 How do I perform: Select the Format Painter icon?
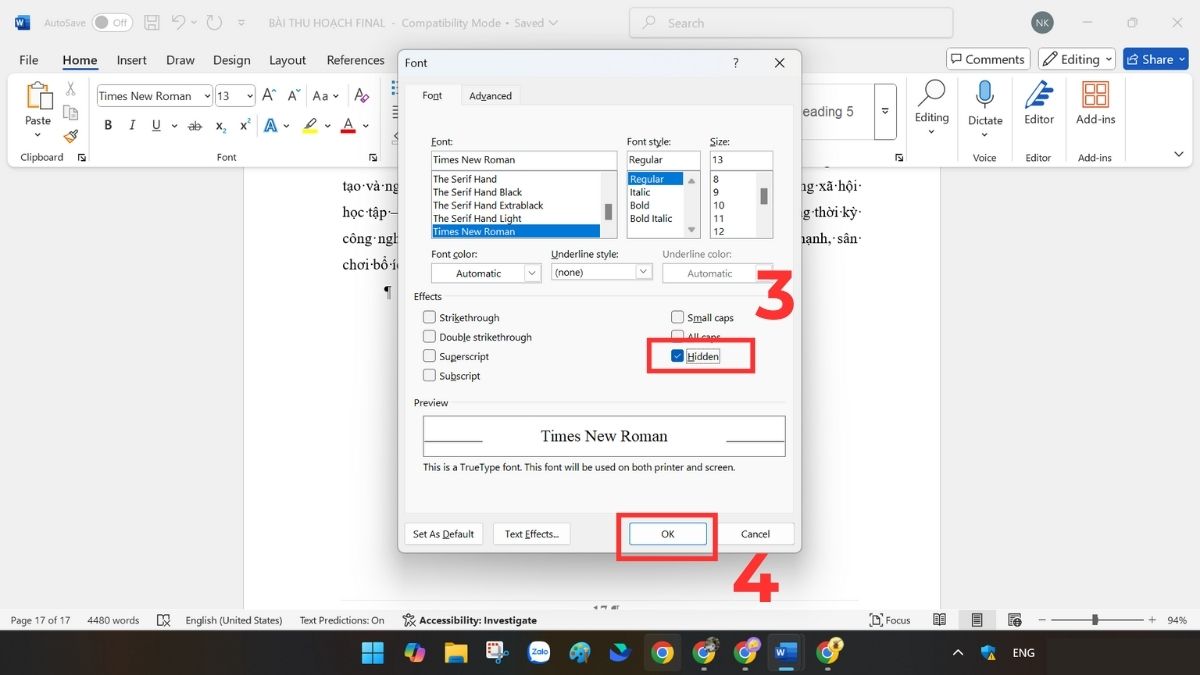(x=71, y=136)
